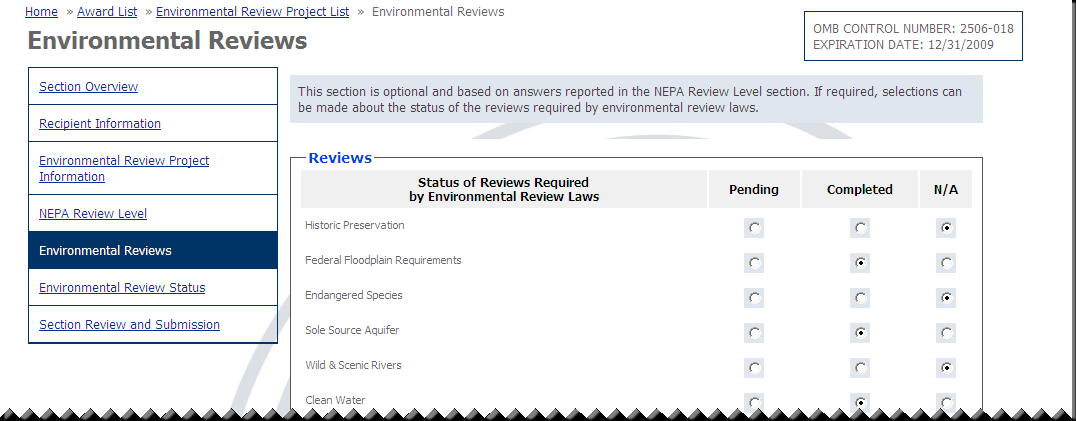Mark Endangered Species review as Completed
Viewport: 1076px width, 421px height.
[860, 299]
